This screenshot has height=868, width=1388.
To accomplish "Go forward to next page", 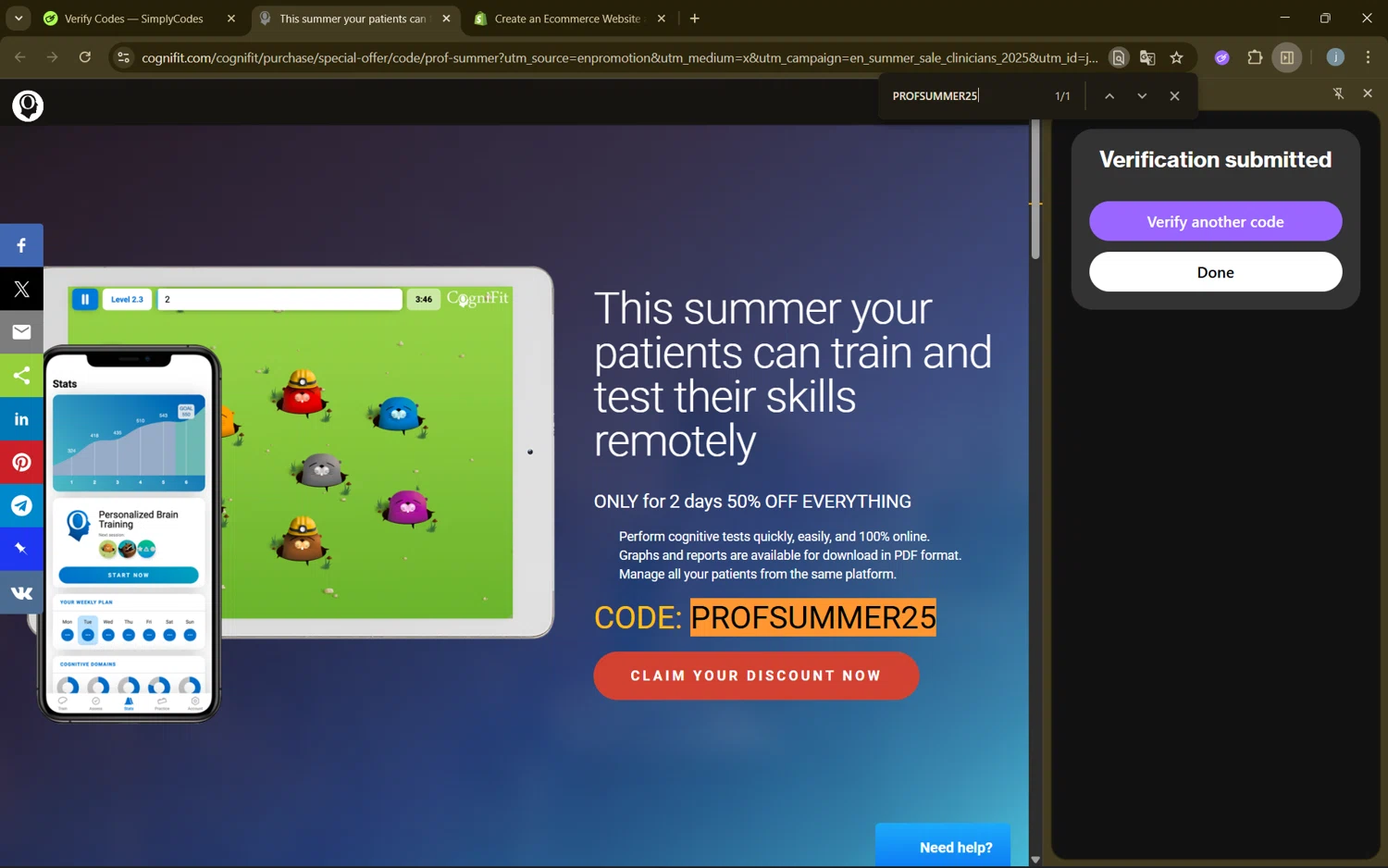I will 52,57.
